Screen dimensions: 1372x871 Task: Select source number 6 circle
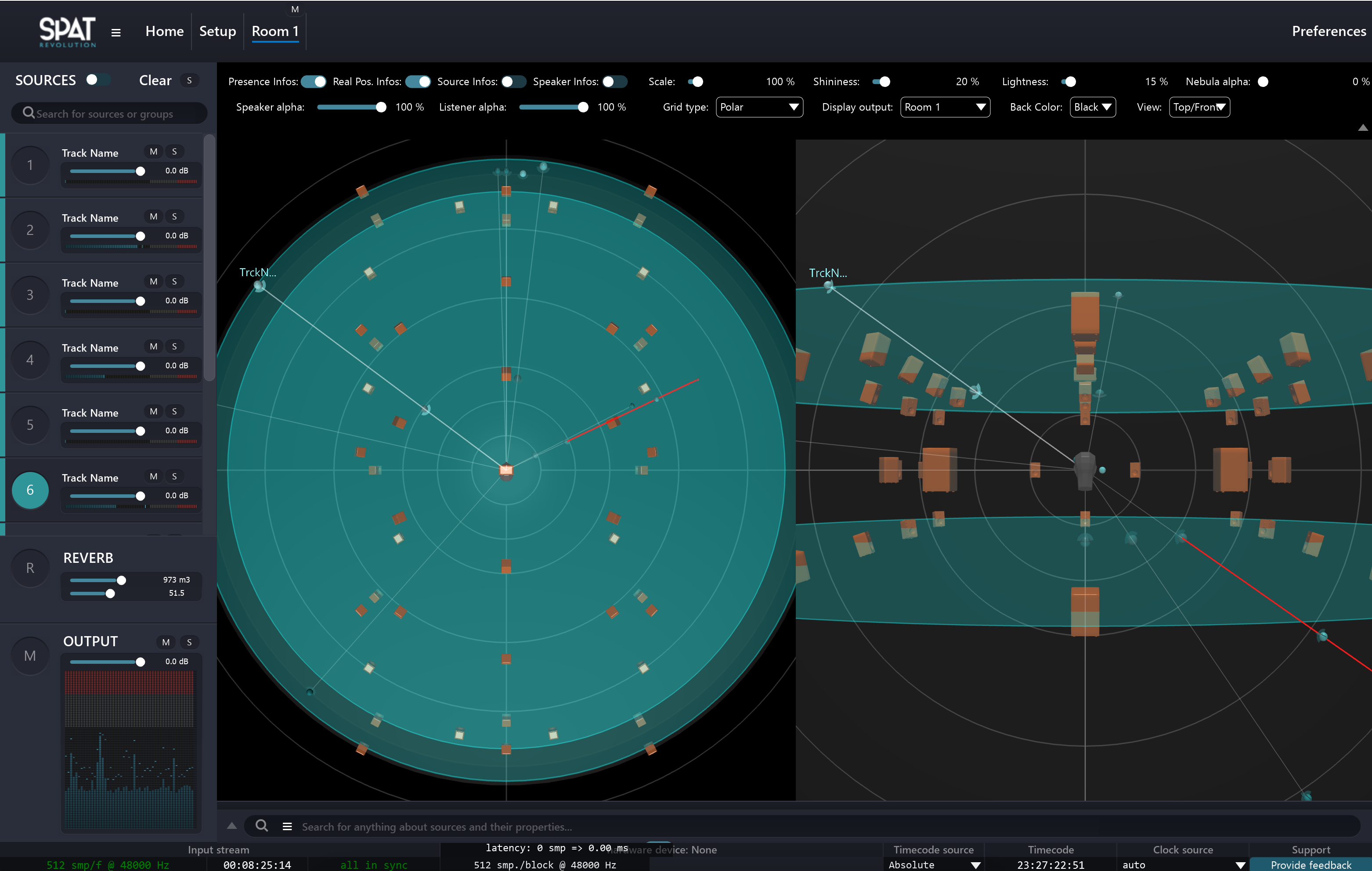coord(30,490)
